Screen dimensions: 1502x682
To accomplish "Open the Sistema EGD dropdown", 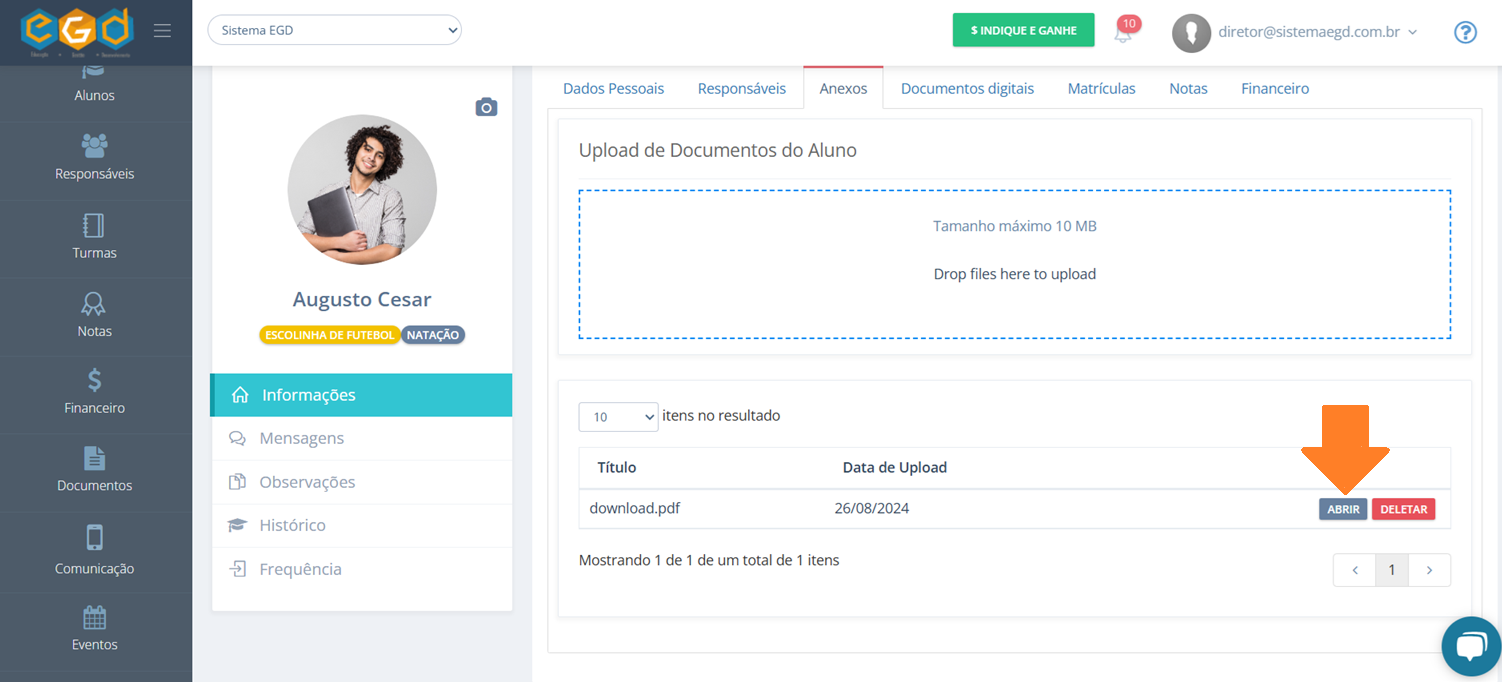I will tap(334, 30).
